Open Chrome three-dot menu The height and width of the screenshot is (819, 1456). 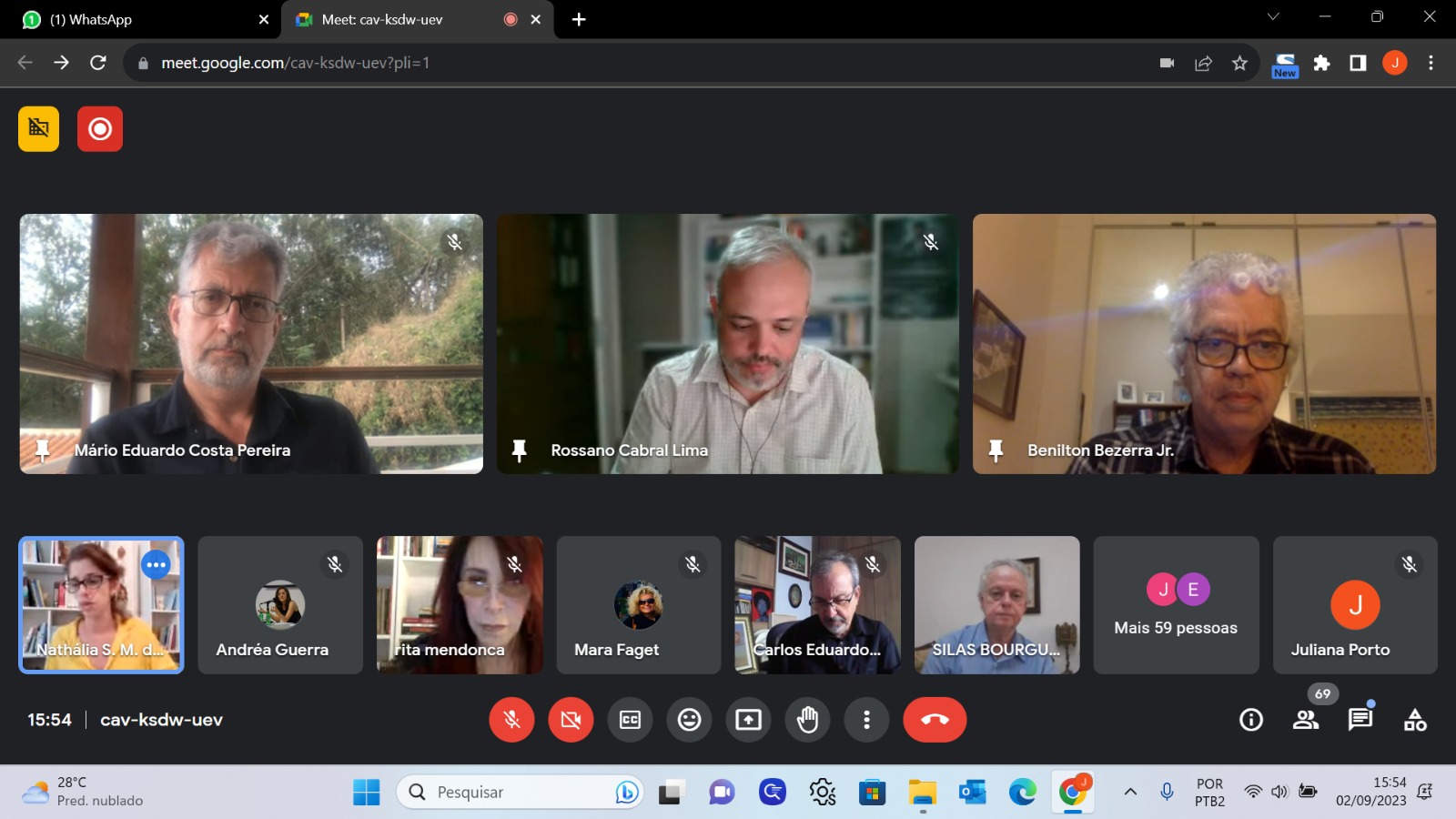(x=1431, y=63)
